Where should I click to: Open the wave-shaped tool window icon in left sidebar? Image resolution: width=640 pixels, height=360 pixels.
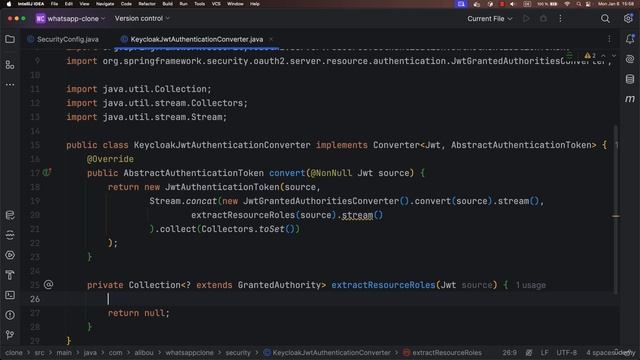tap(10, 235)
